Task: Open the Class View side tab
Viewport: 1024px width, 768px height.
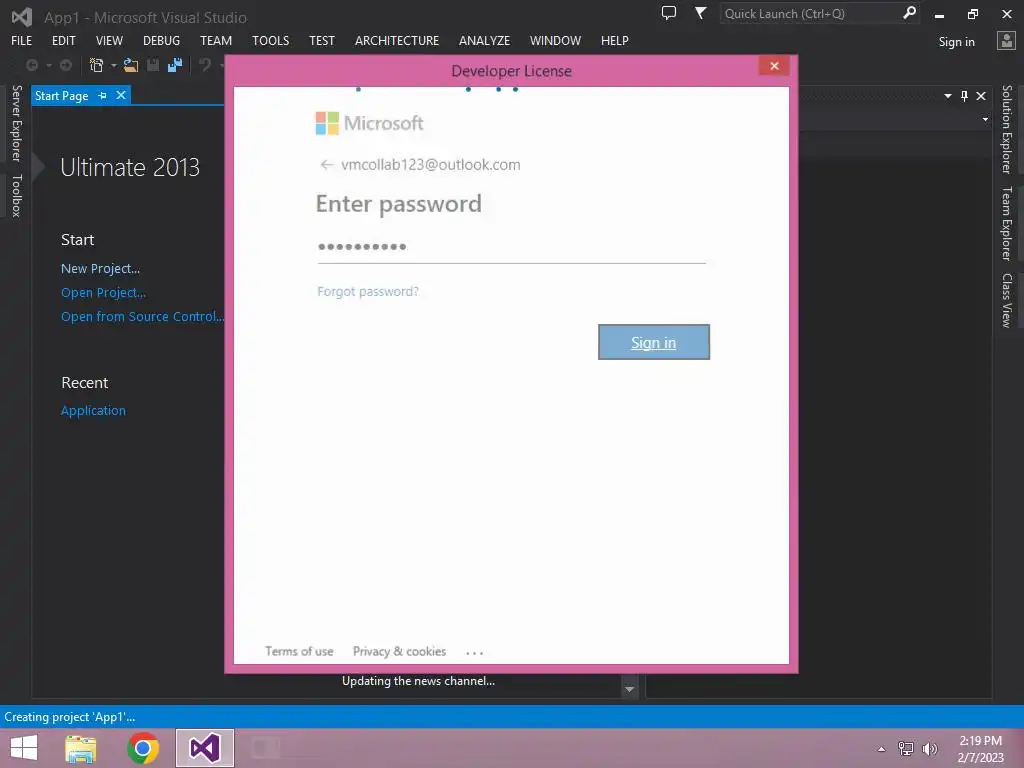Action: pos(1007,300)
